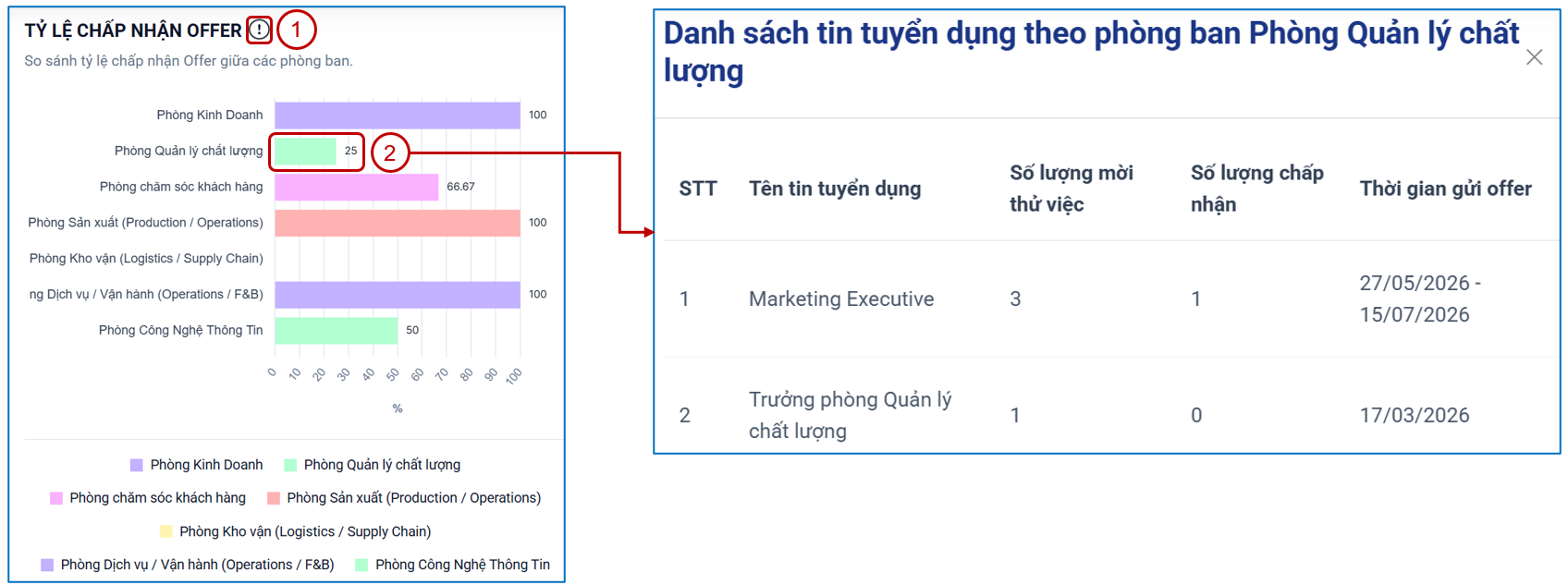Click the Phòng Sản xuất bar in chart

tap(398, 223)
